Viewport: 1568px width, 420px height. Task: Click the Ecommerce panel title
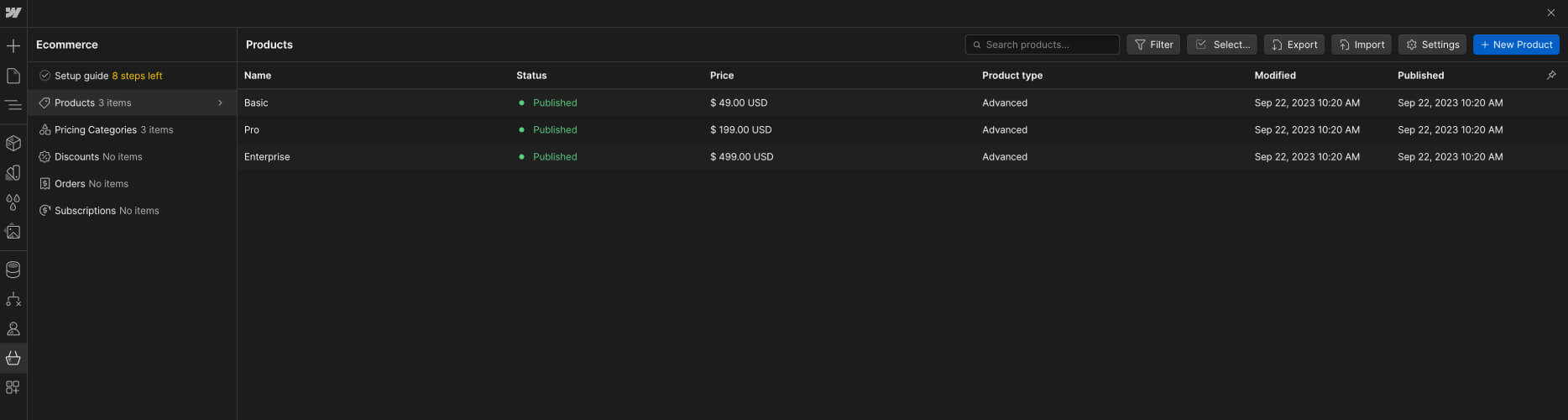coord(67,45)
